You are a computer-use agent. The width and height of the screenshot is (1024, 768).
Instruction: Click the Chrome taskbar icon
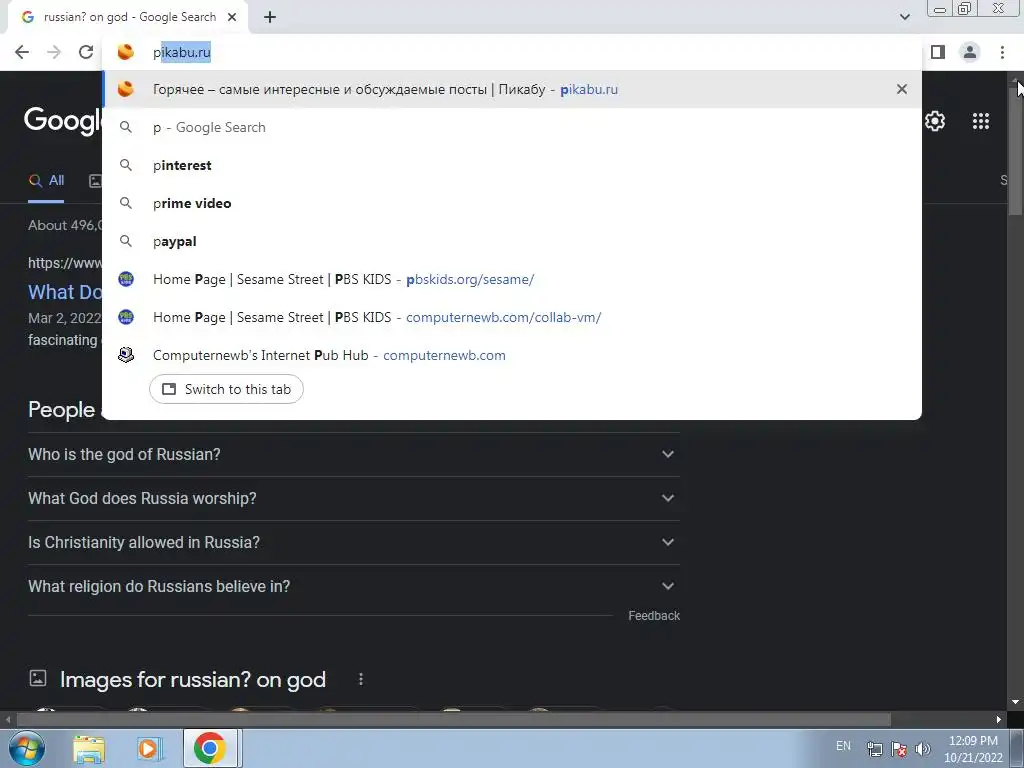pos(210,748)
